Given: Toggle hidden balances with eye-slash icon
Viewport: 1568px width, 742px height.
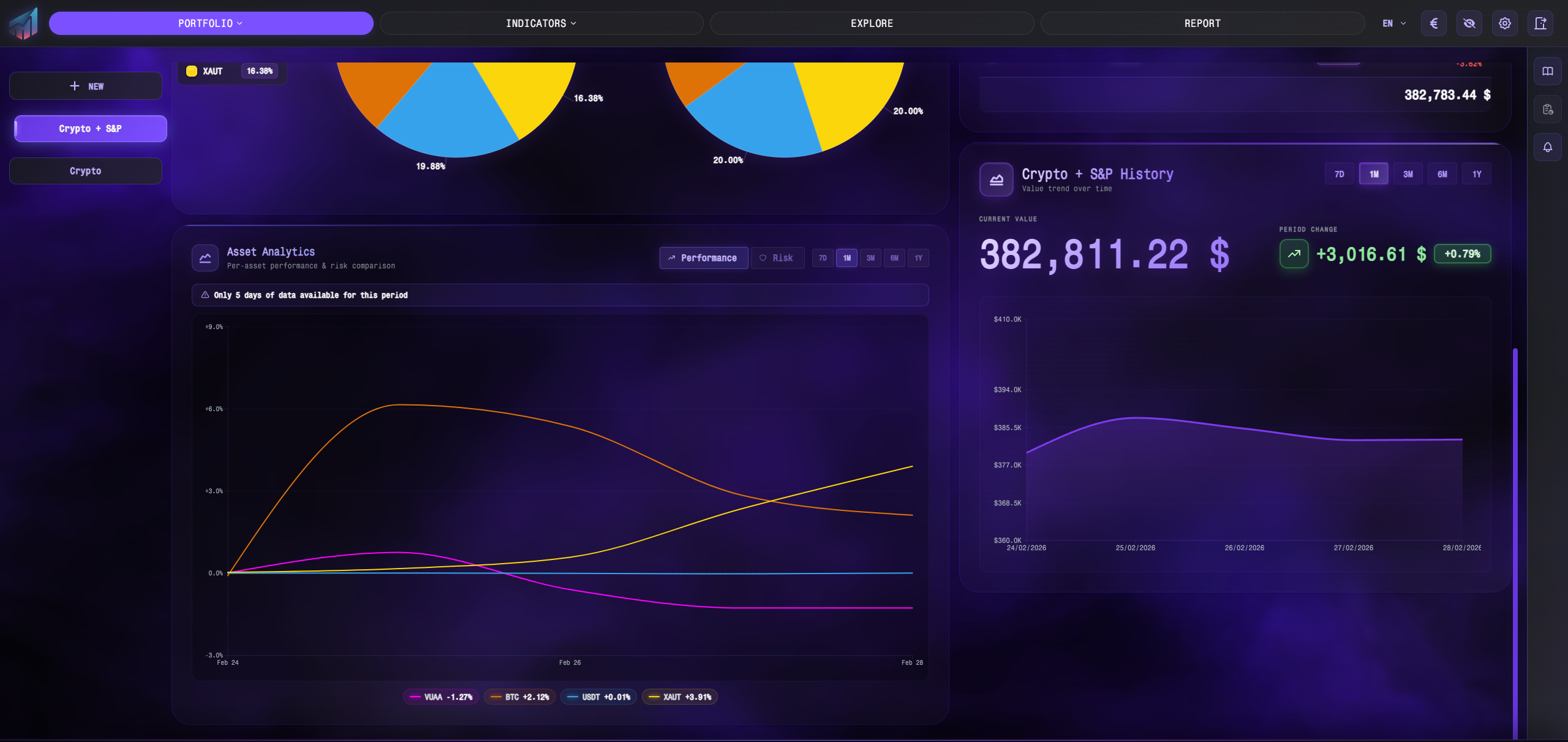Looking at the screenshot, I should click(x=1469, y=23).
